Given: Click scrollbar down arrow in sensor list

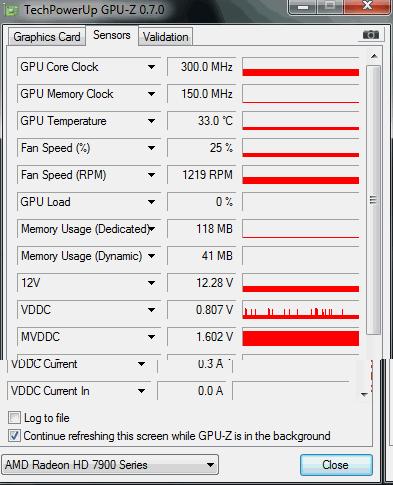Looking at the screenshot, I should pyautogui.click(x=364, y=395).
